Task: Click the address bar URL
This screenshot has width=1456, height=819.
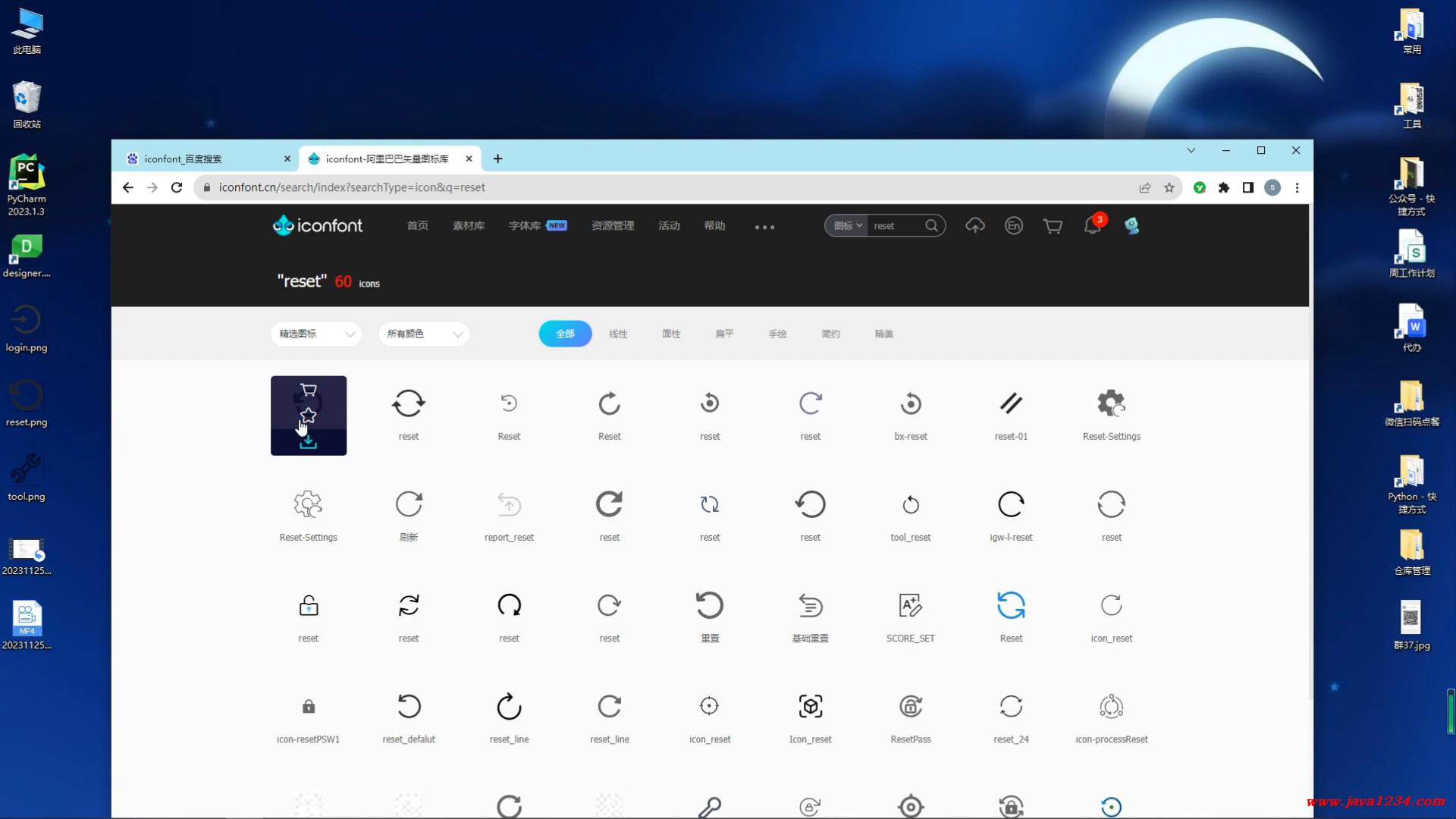Action: pos(352,187)
